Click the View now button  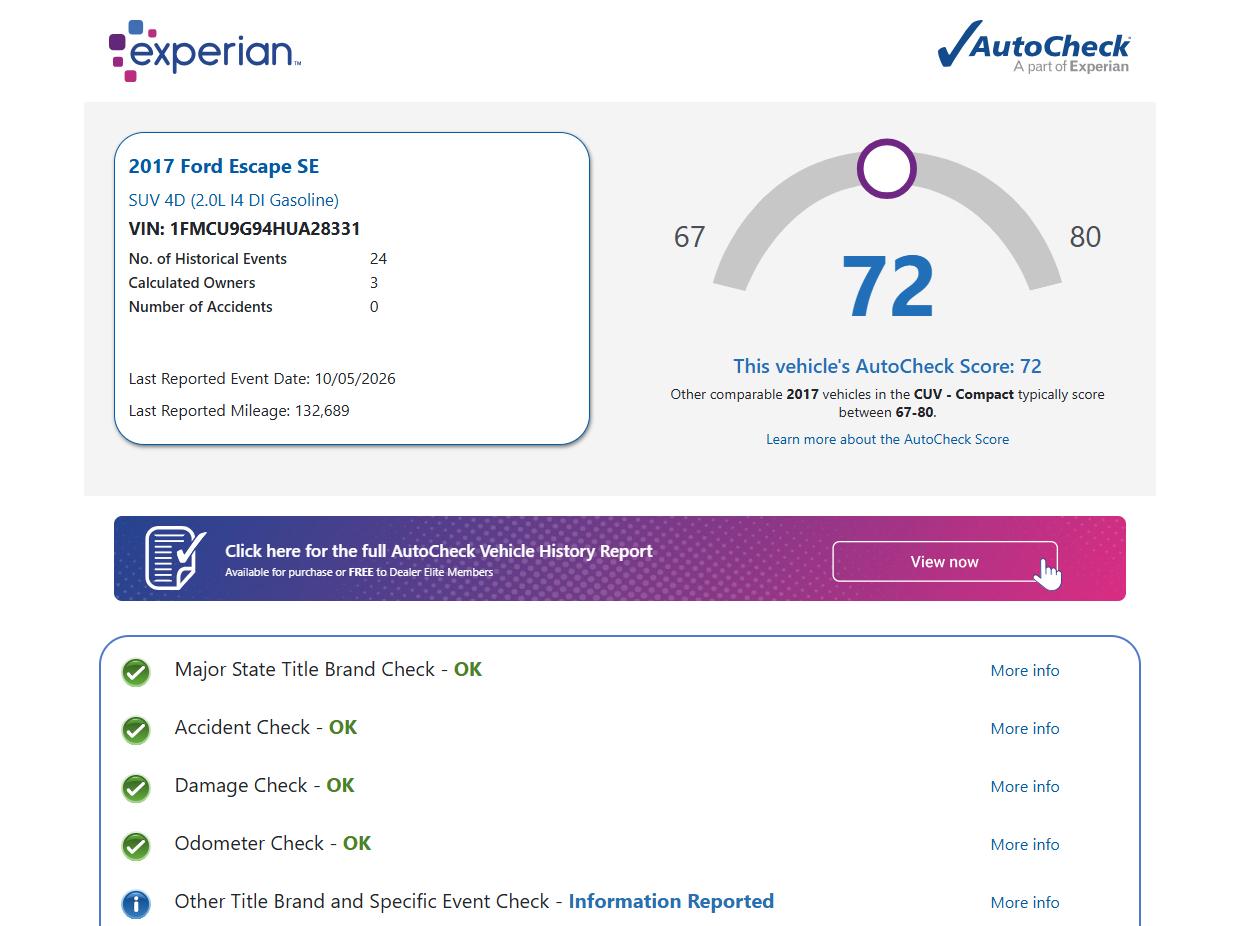pyautogui.click(x=945, y=562)
